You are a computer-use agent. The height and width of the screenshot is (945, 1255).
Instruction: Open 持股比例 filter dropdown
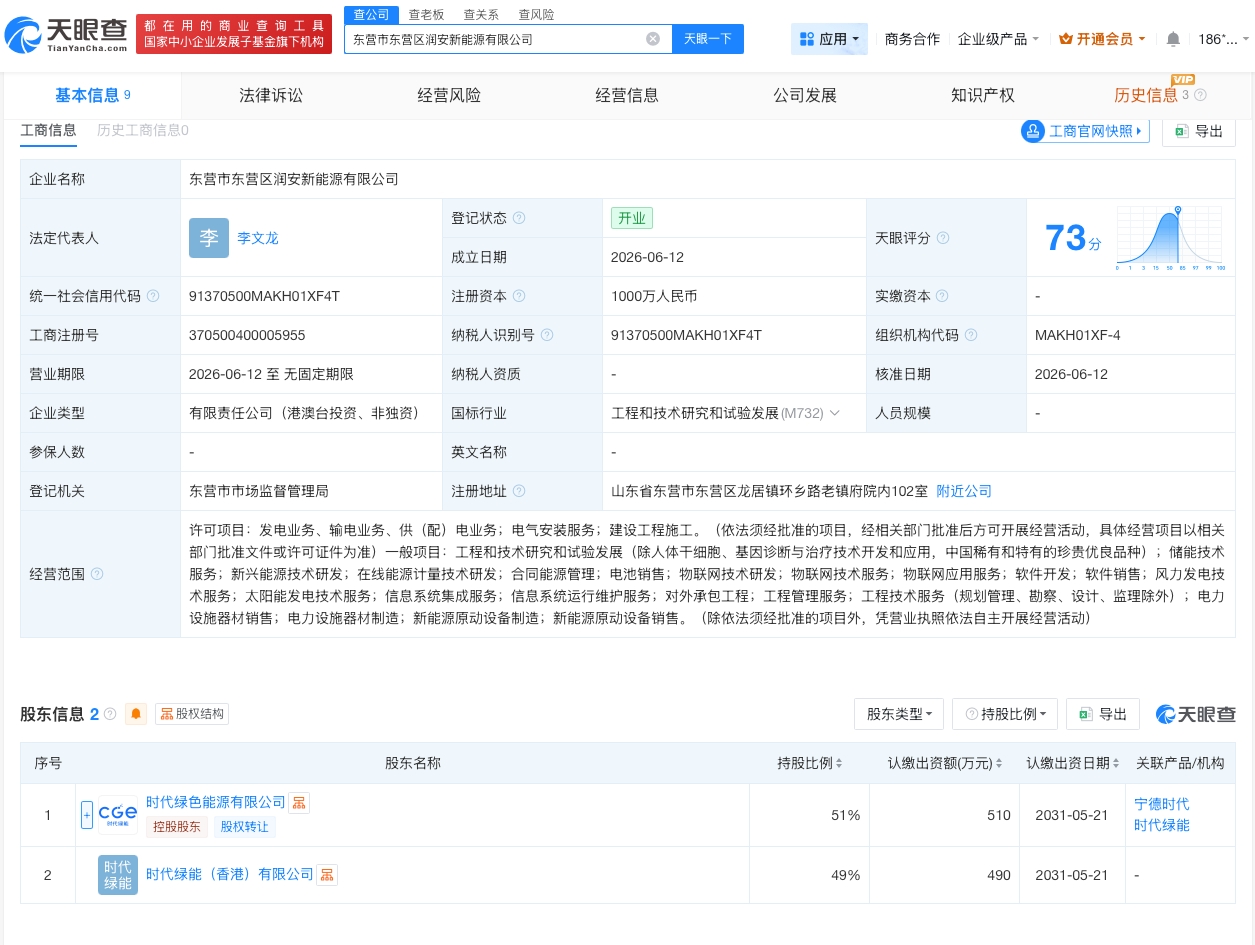[x=1005, y=714]
